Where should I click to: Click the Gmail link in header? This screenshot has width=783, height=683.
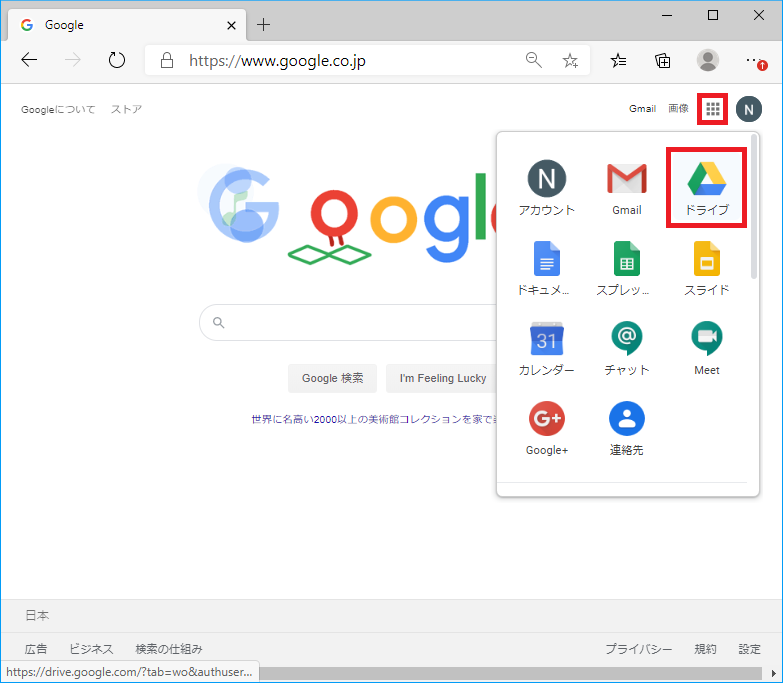(642, 109)
